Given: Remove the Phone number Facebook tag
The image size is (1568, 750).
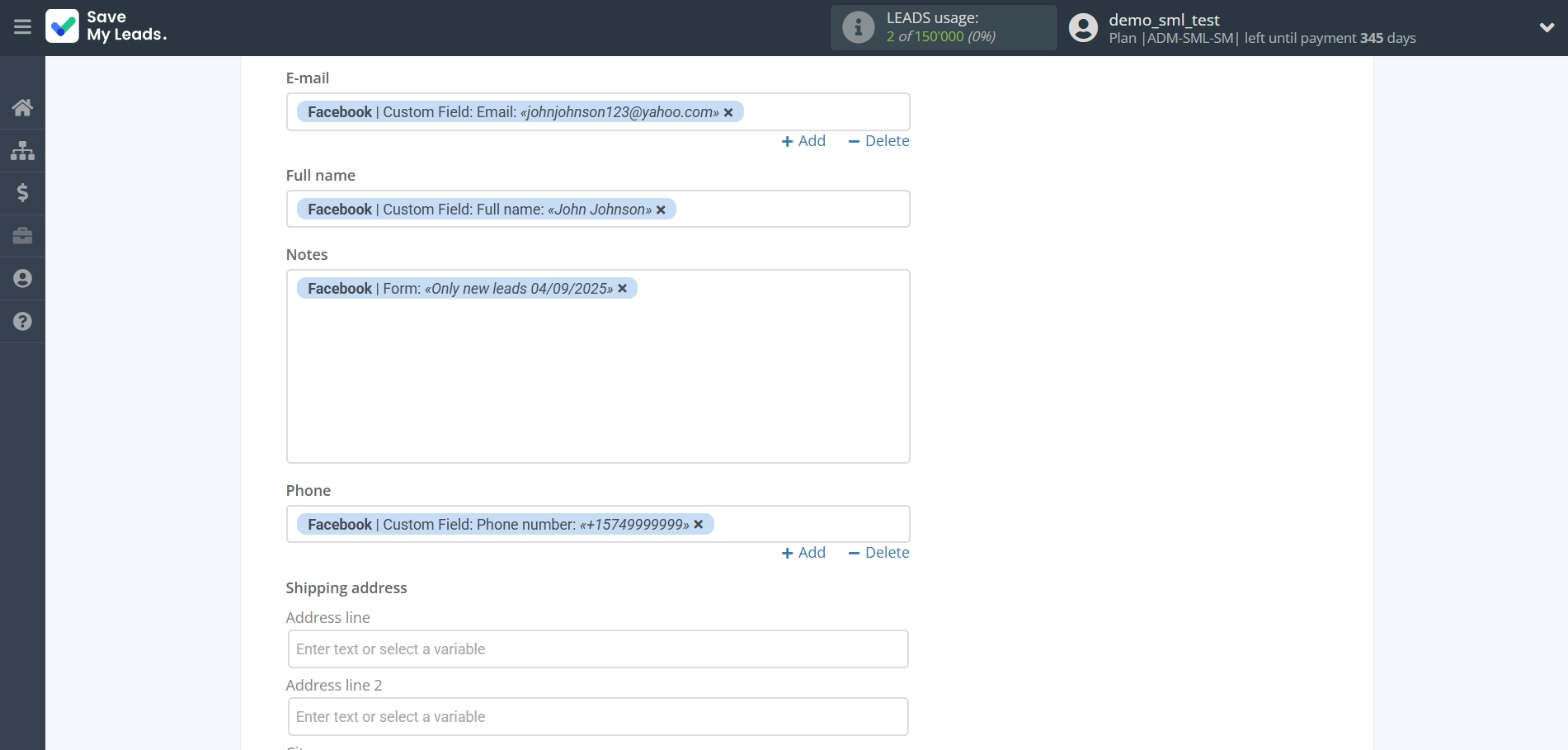Looking at the screenshot, I should tap(699, 525).
